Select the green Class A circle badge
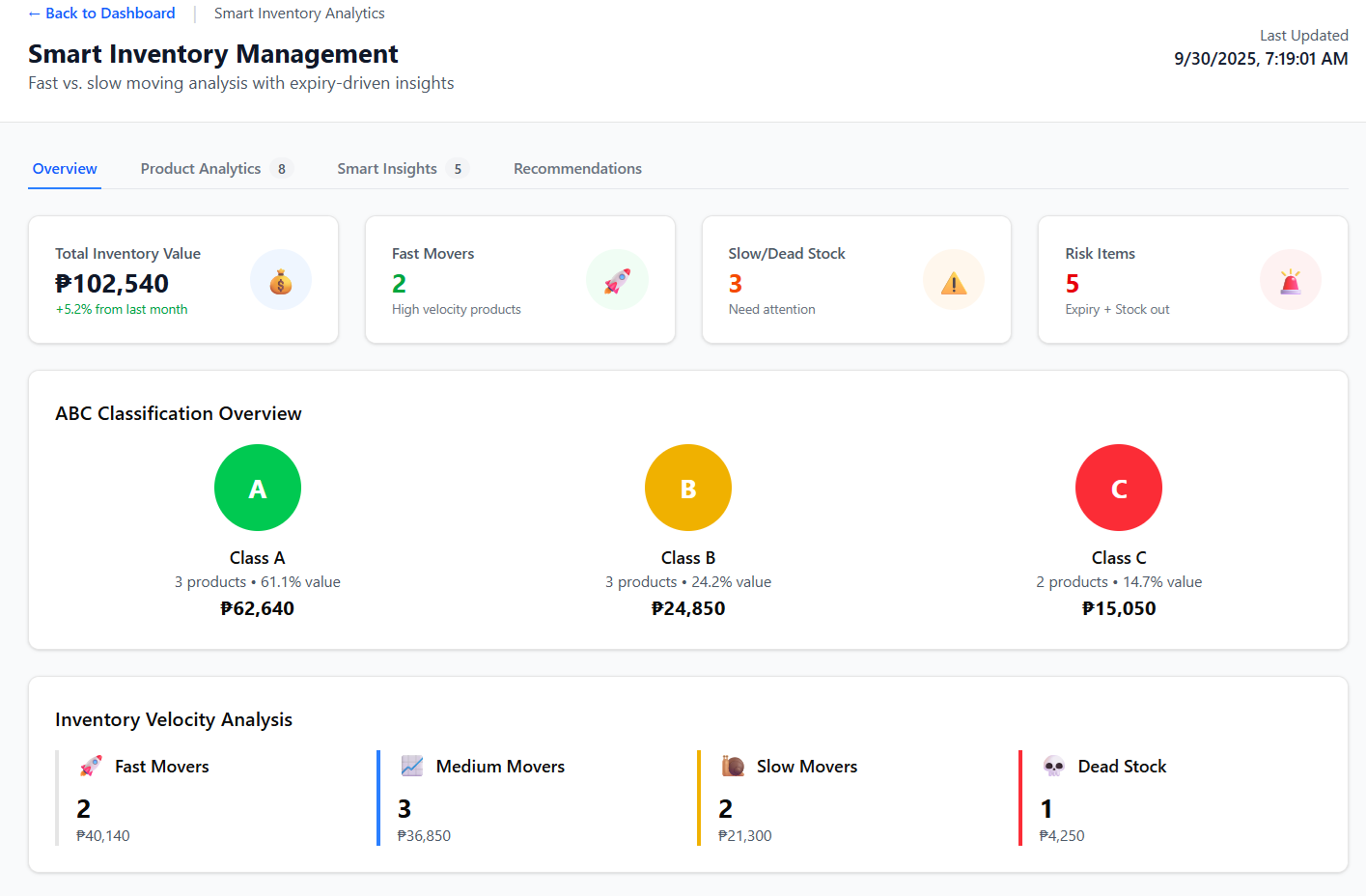The height and width of the screenshot is (896, 1366). (x=257, y=488)
